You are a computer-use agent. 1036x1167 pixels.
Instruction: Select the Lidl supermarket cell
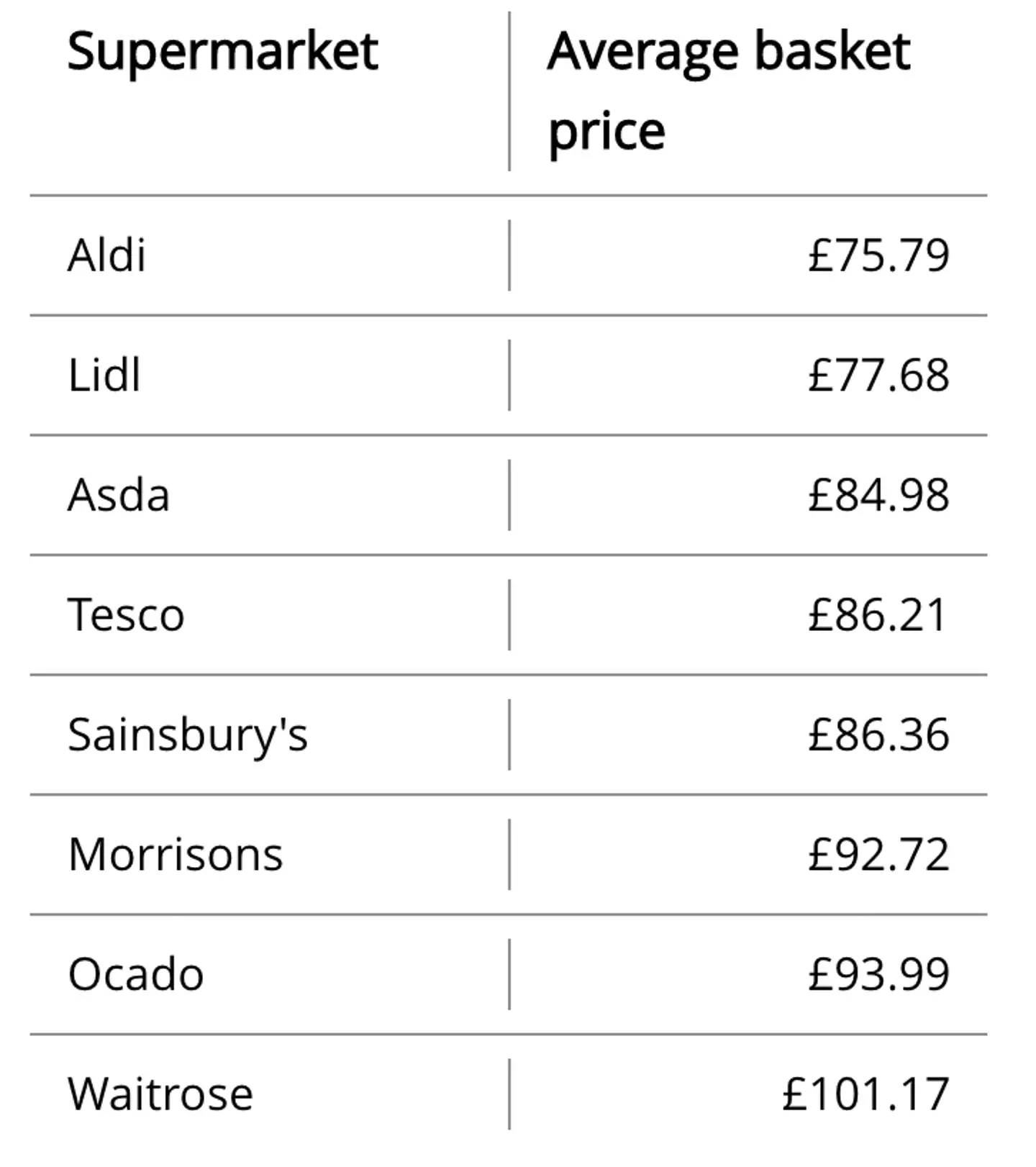(104, 376)
